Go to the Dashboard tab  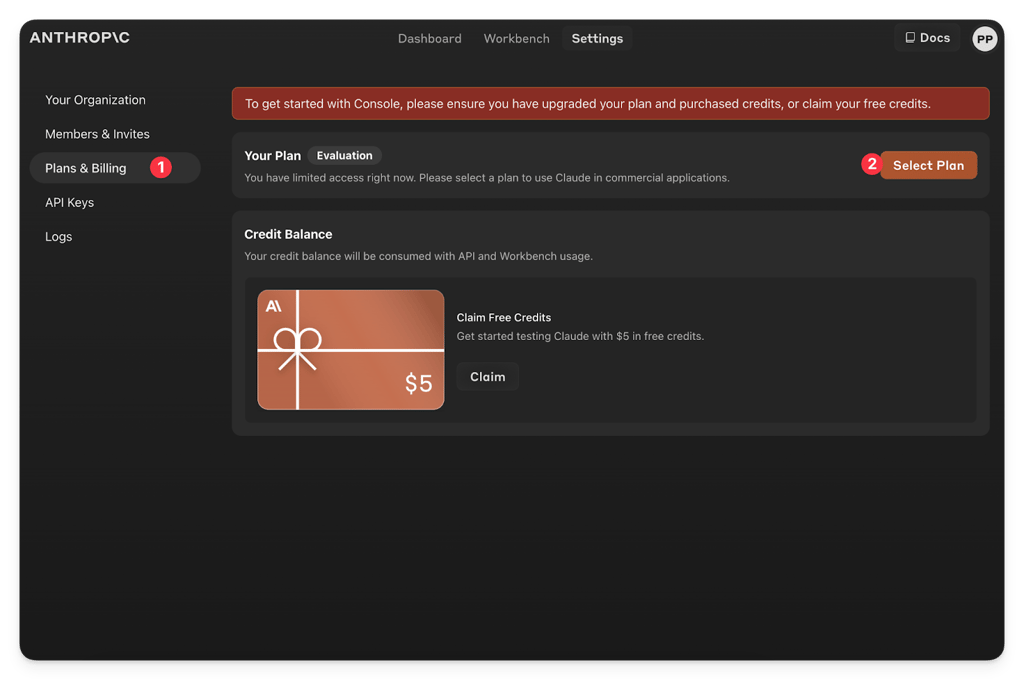(x=429, y=39)
